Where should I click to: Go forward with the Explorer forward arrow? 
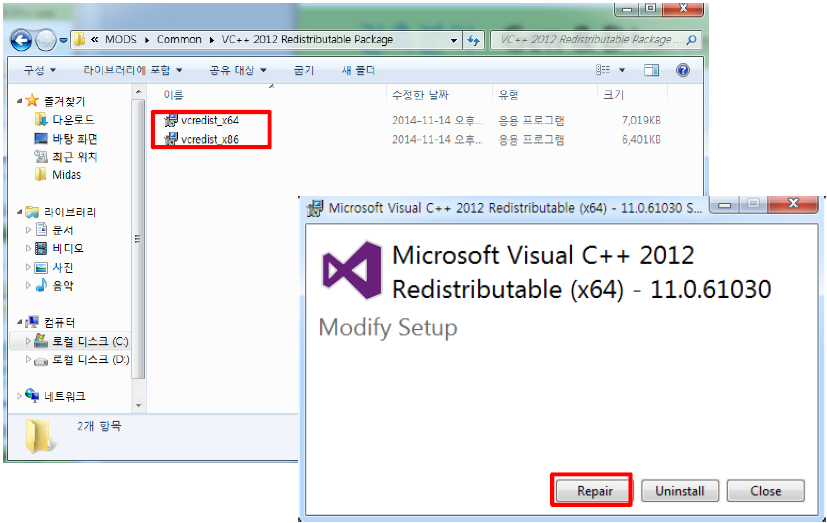click(46, 40)
